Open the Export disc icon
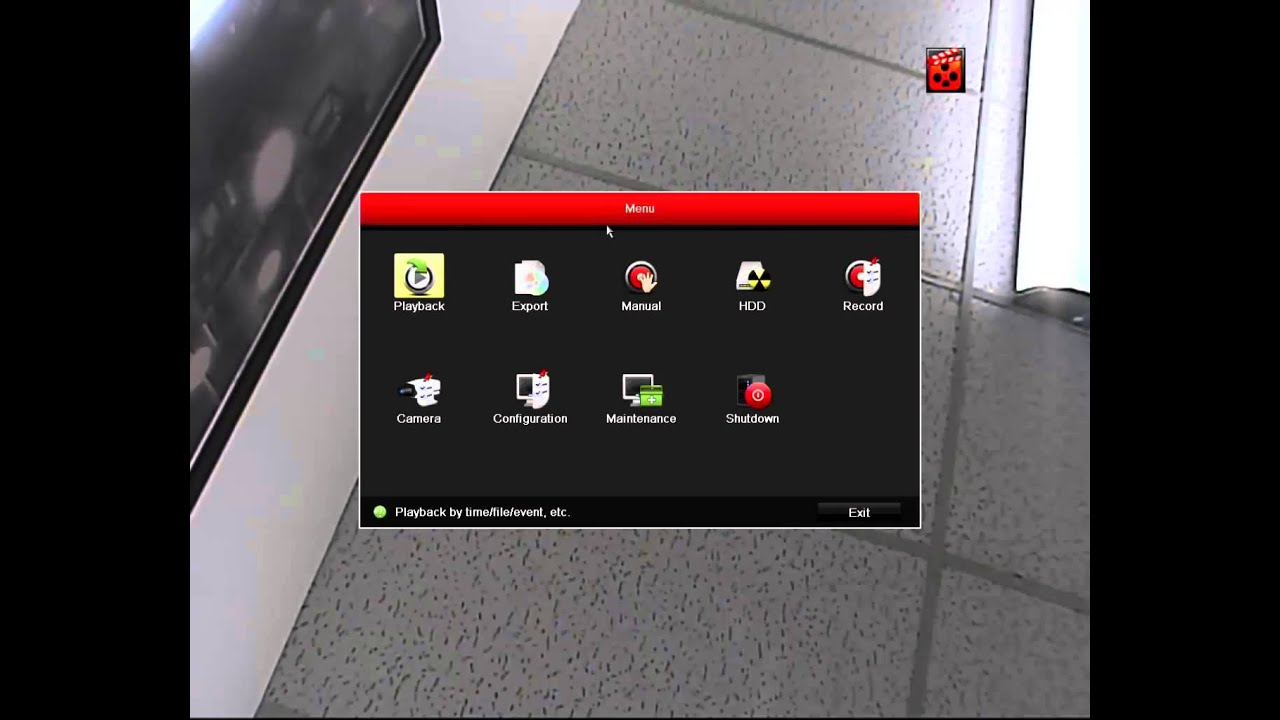 (x=530, y=278)
